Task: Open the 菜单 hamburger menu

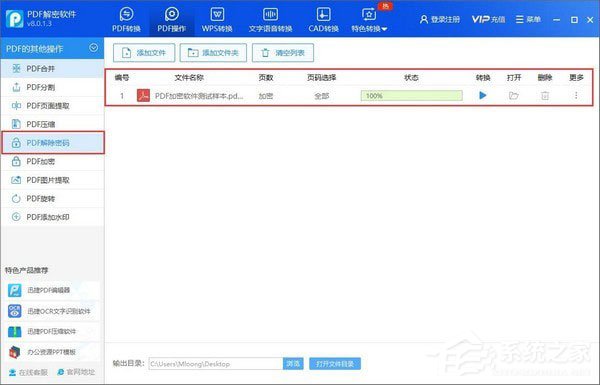Action: point(528,19)
